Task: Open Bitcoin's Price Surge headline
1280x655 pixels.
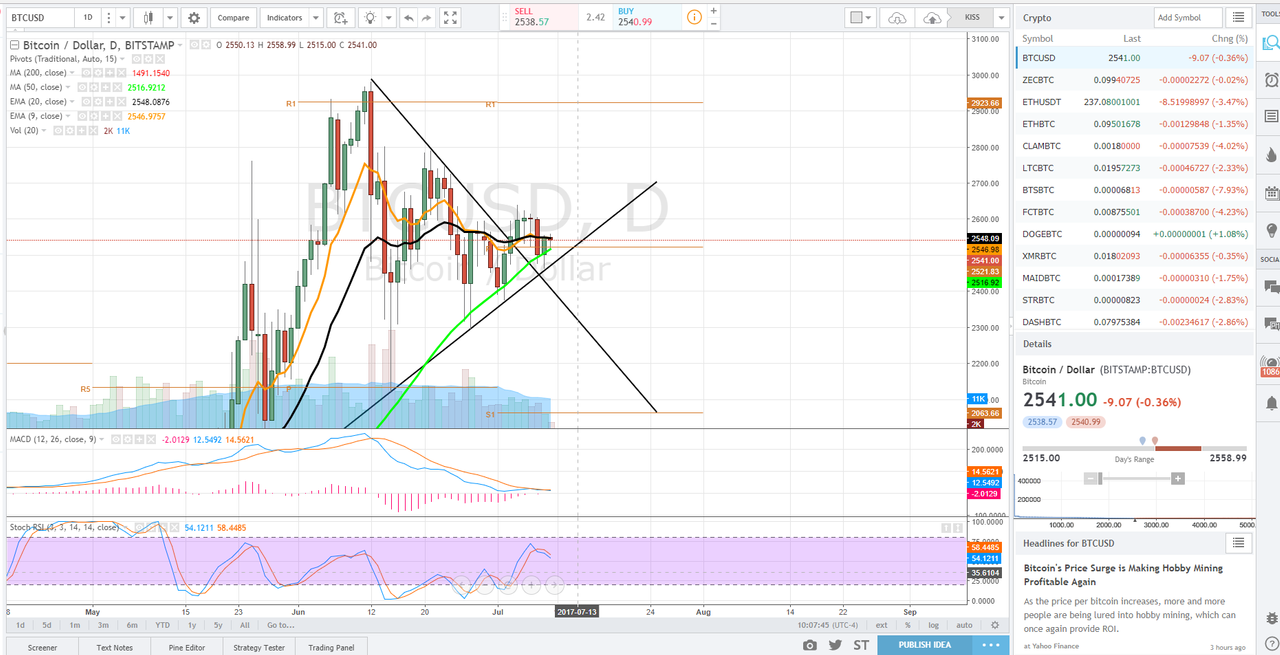Action: click(1123, 575)
